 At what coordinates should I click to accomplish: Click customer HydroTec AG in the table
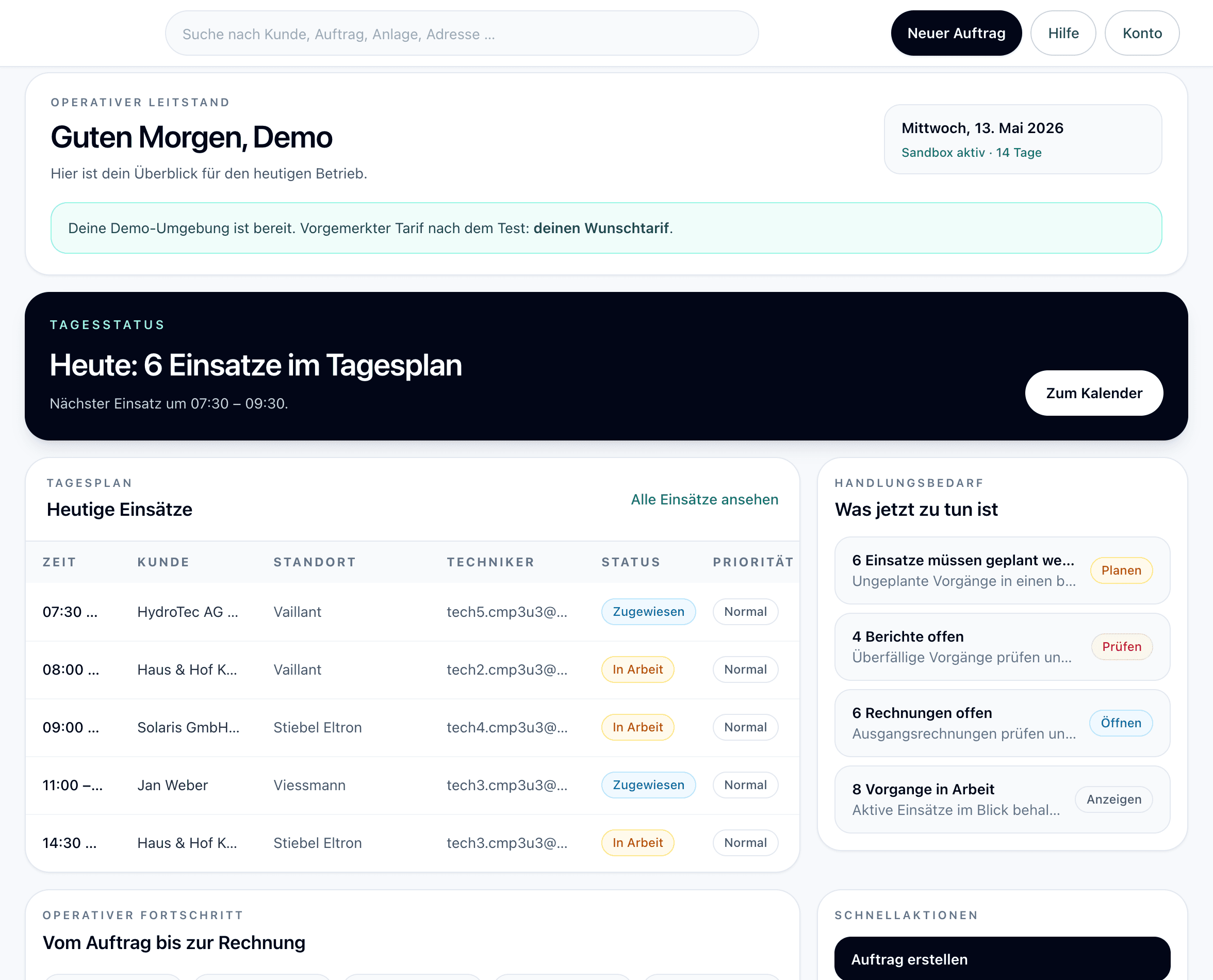tap(187, 612)
